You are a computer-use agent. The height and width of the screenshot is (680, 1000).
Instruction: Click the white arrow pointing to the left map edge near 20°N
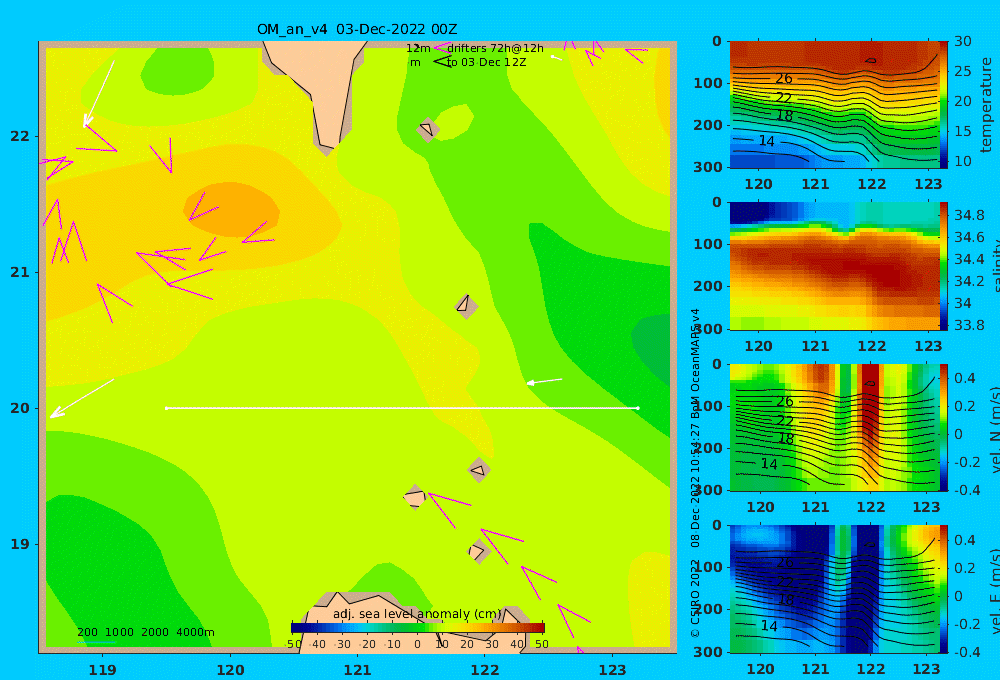82,399
